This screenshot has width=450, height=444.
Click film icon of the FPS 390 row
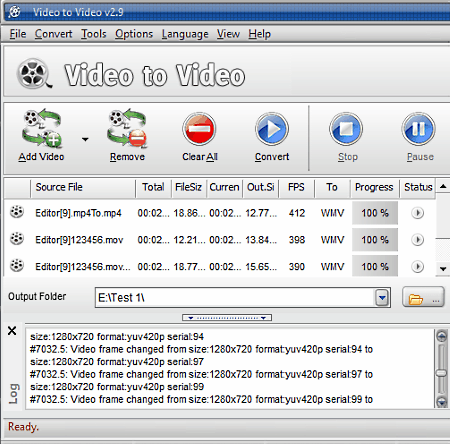pos(17,265)
